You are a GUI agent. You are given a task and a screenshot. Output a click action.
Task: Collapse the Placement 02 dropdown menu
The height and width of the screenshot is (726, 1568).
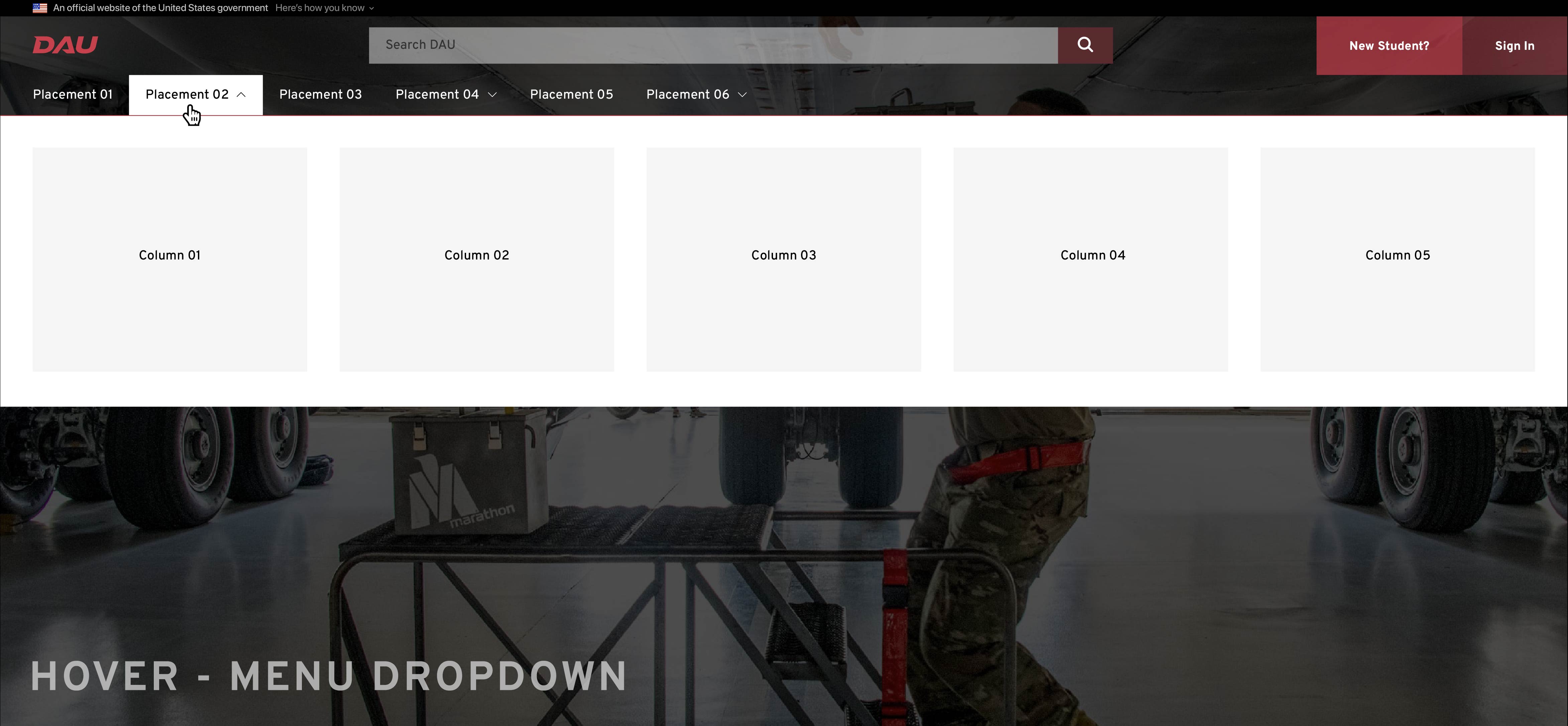point(195,95)
